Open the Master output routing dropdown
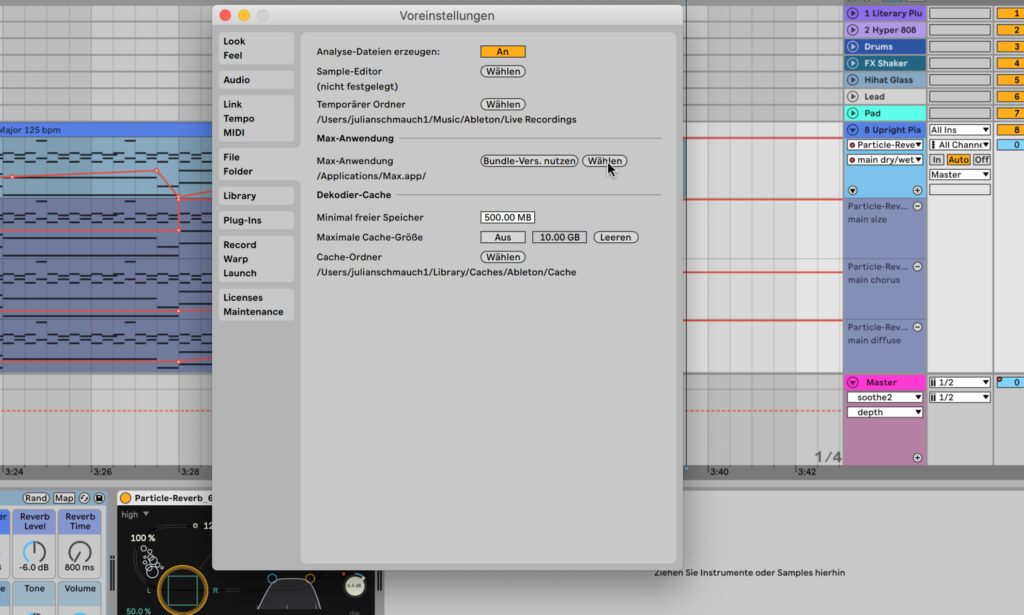 point(959,175)
